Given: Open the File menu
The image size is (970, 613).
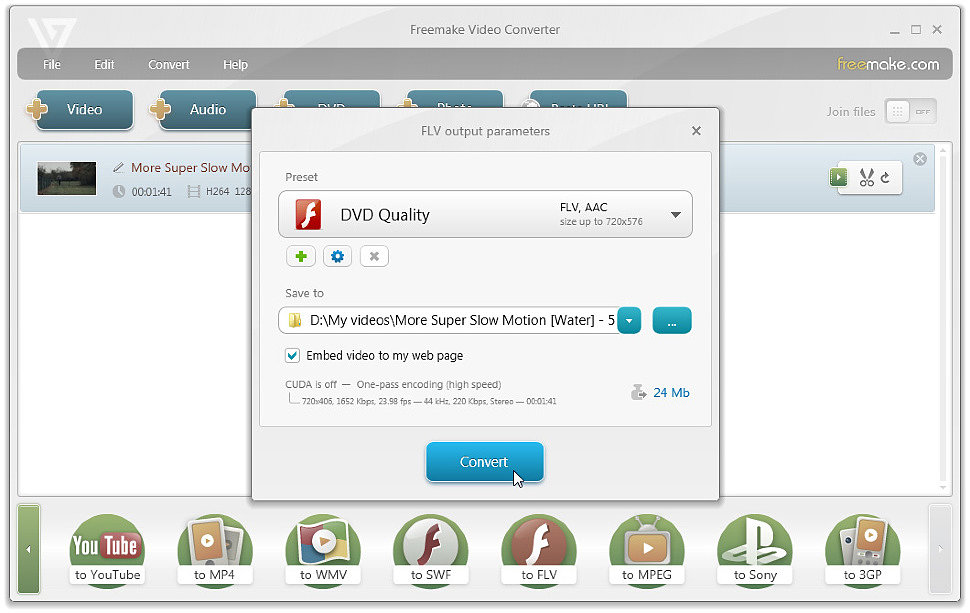Looking at the screenshot, I should pos(52,64).
